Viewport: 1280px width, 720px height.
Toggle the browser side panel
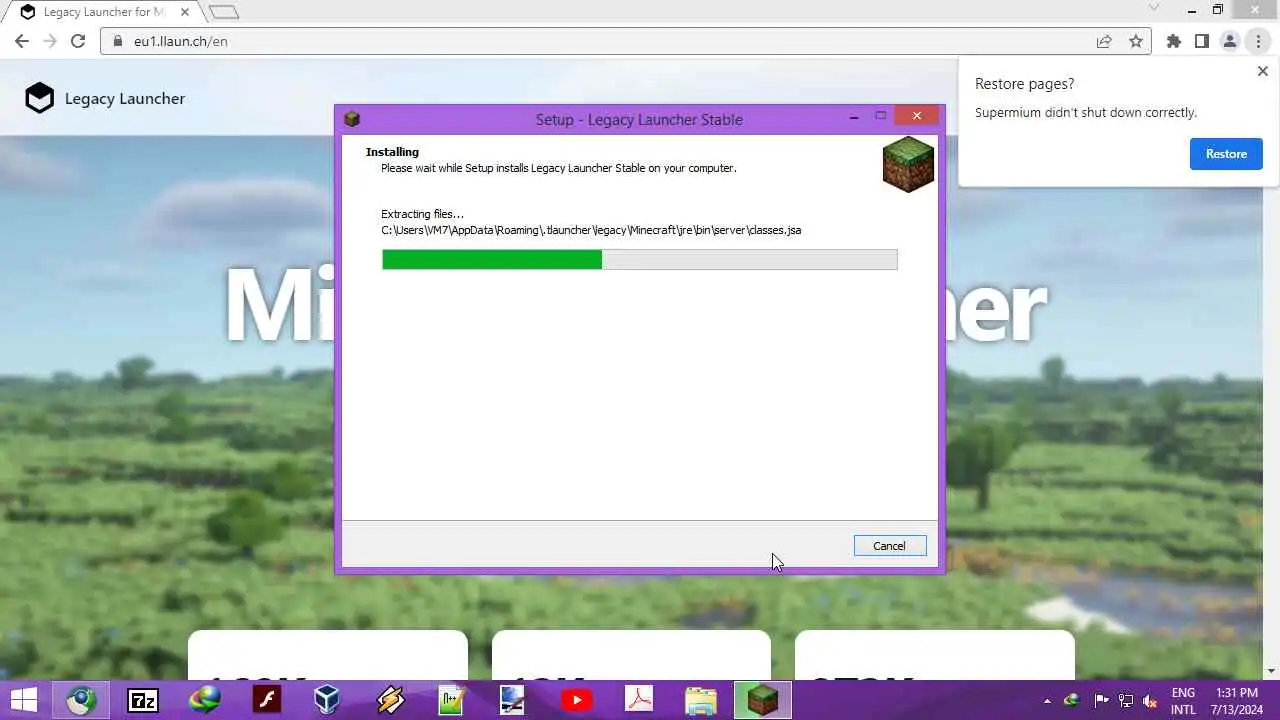1202,41
